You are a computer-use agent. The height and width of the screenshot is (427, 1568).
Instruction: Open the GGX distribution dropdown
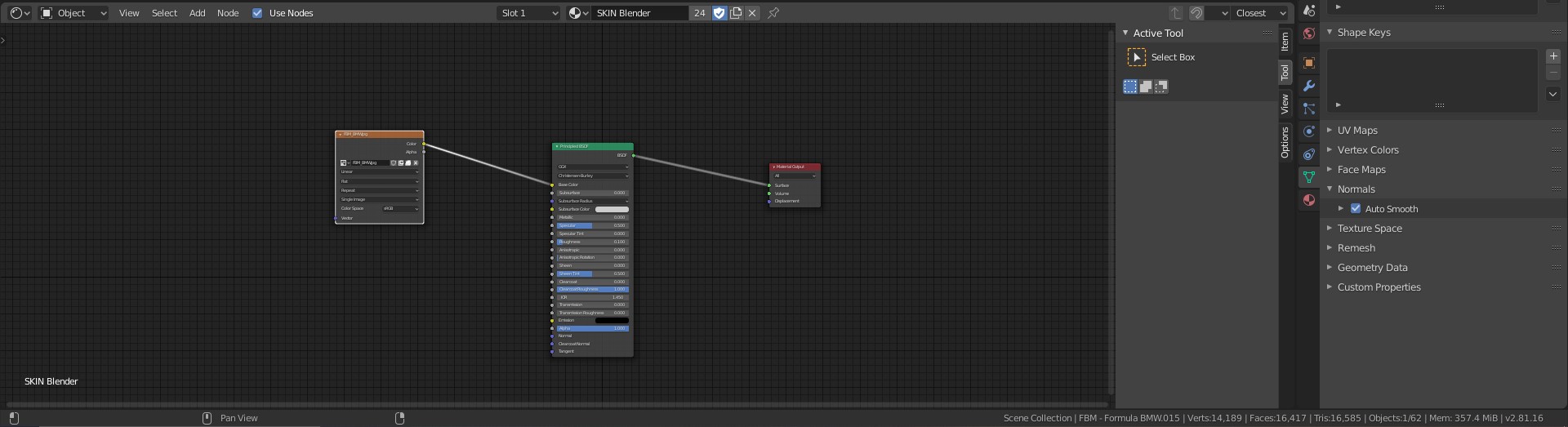click(x=593, y=167)
